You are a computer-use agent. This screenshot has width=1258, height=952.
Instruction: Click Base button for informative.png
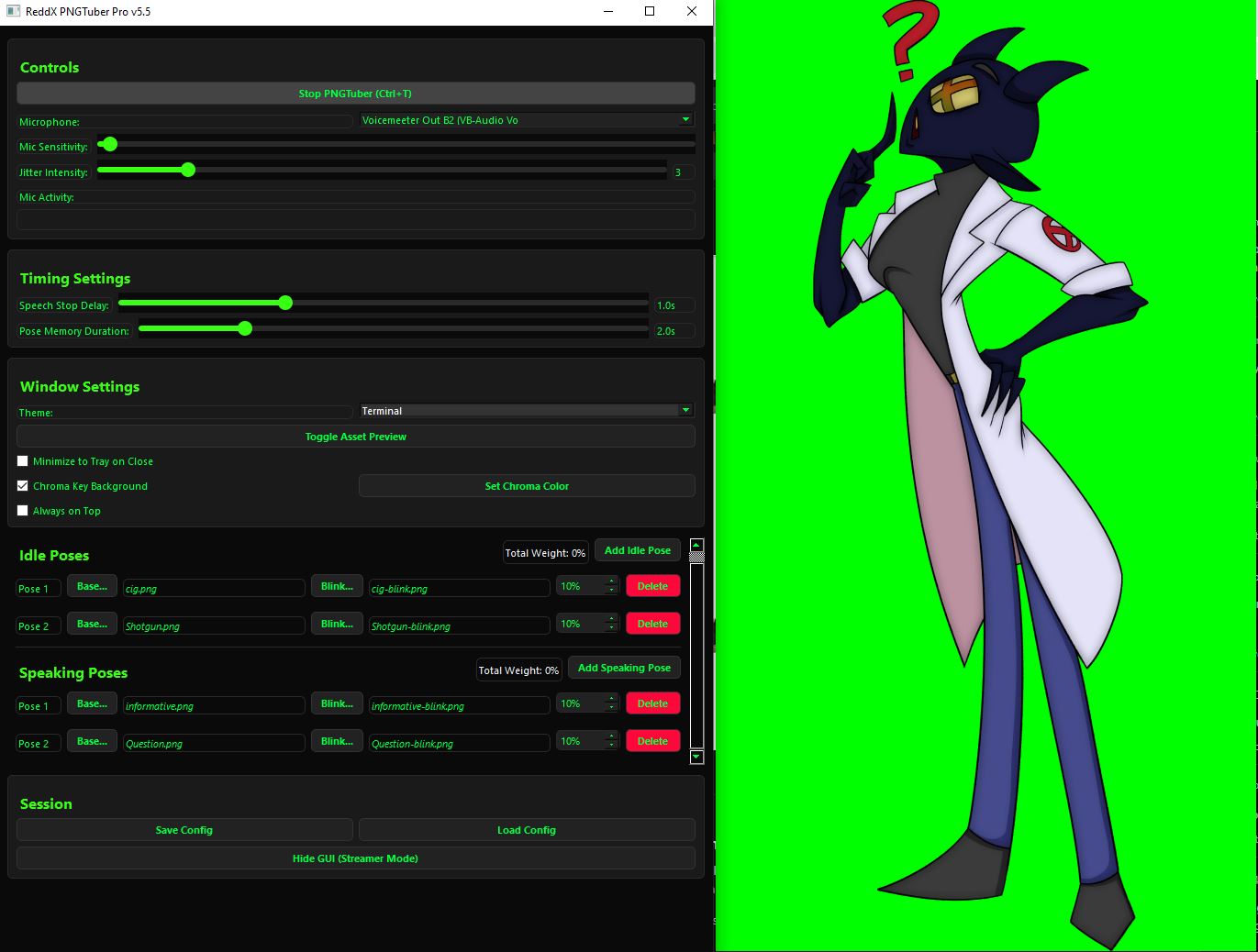click(x=92, y=703)
